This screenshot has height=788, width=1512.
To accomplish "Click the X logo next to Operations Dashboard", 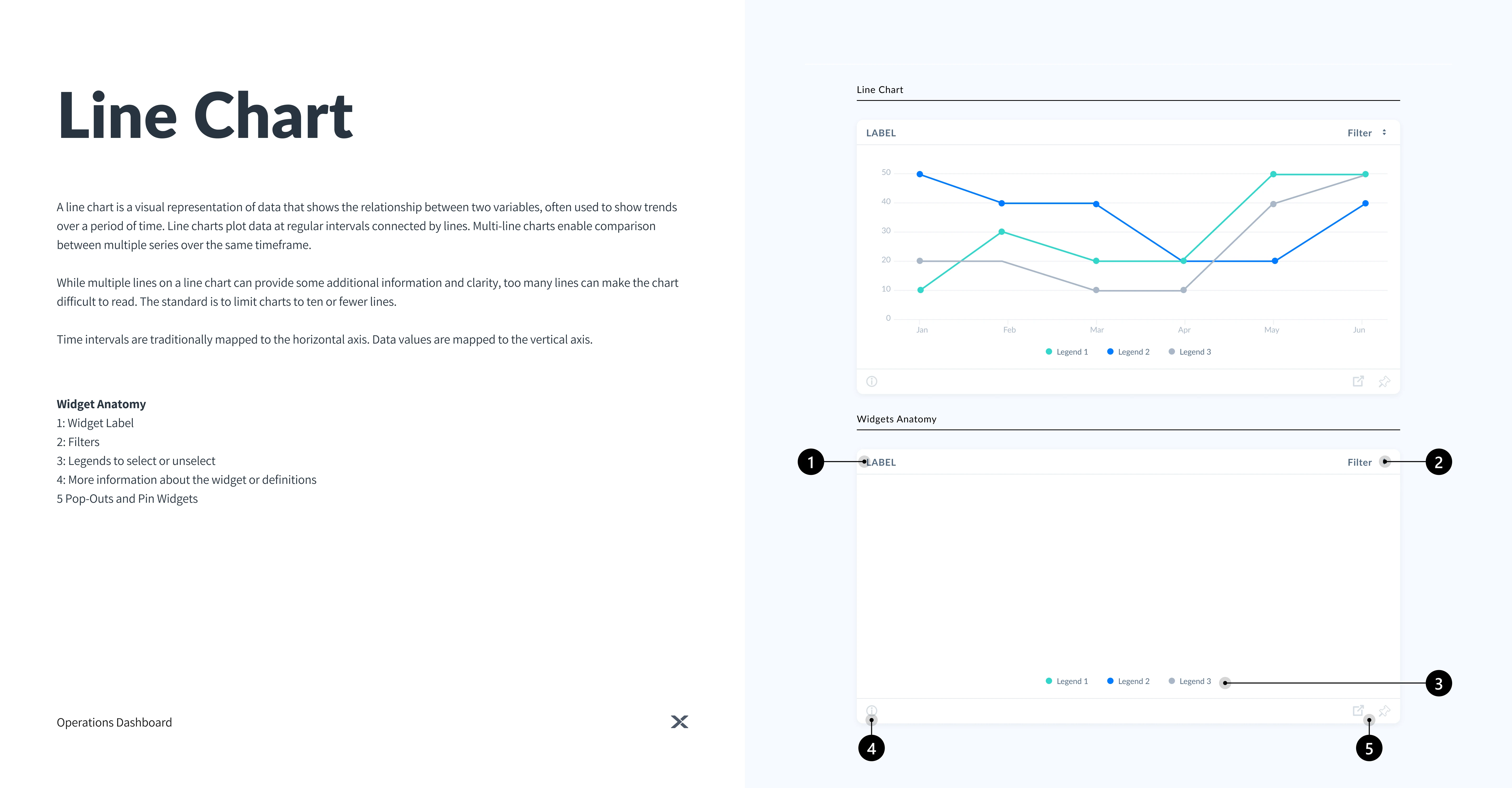I will 679,722.
